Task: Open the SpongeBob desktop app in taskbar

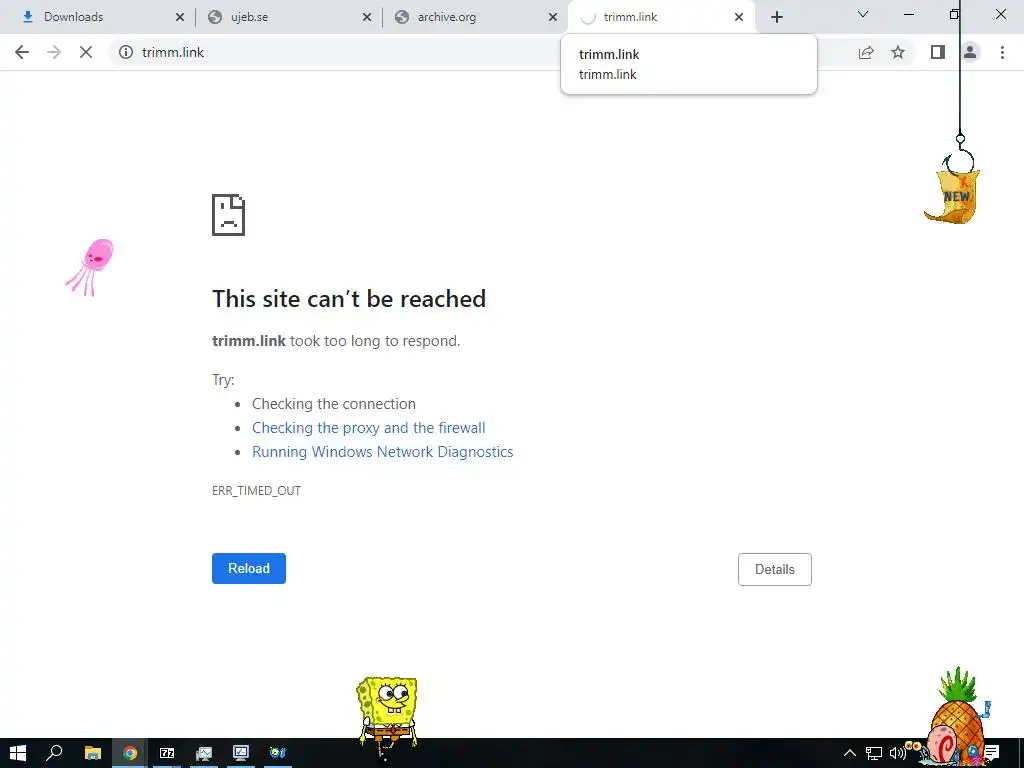Action: (x=278, y=753)
